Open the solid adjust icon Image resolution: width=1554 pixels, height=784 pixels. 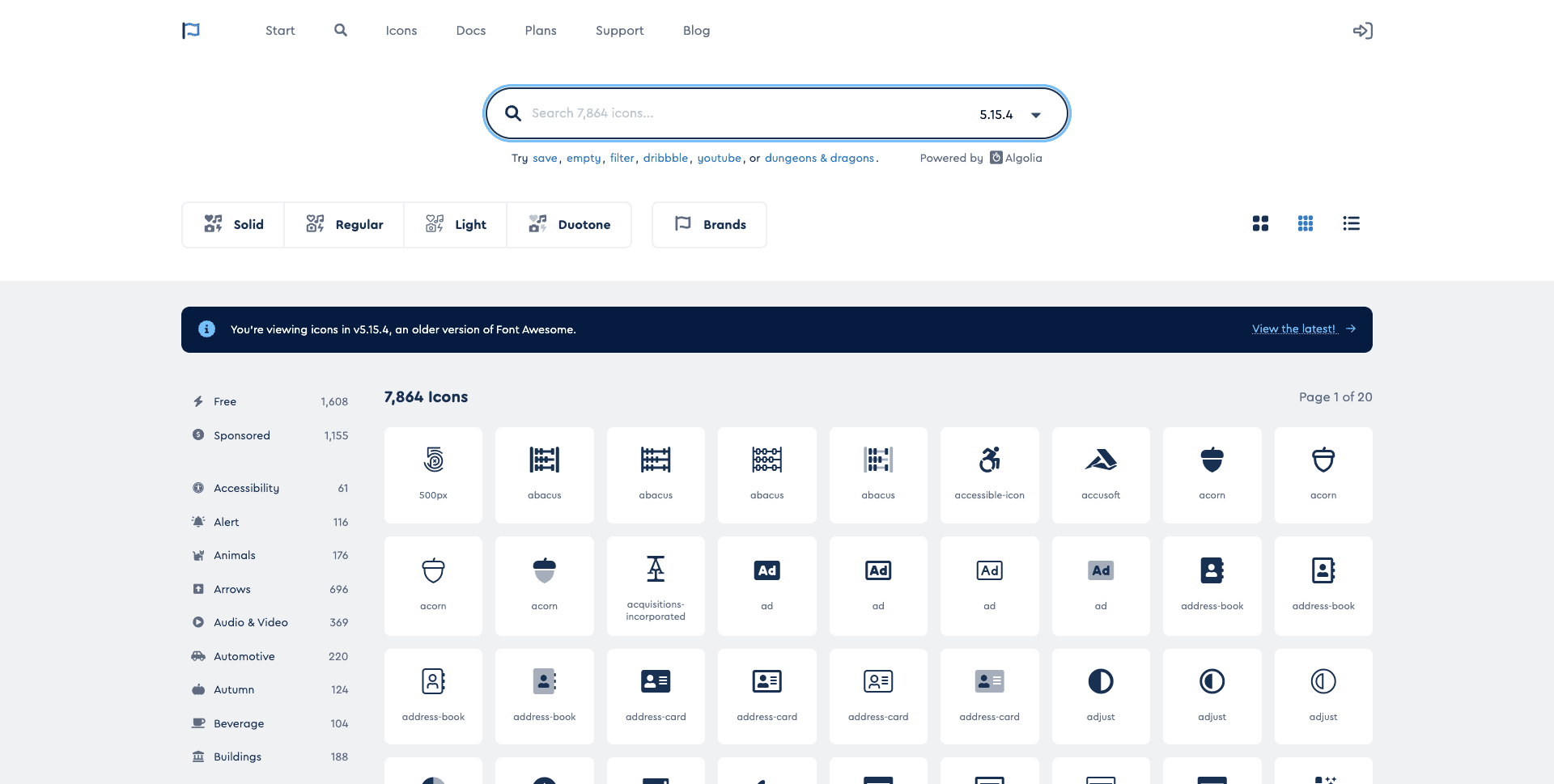tap(1101, 697)
